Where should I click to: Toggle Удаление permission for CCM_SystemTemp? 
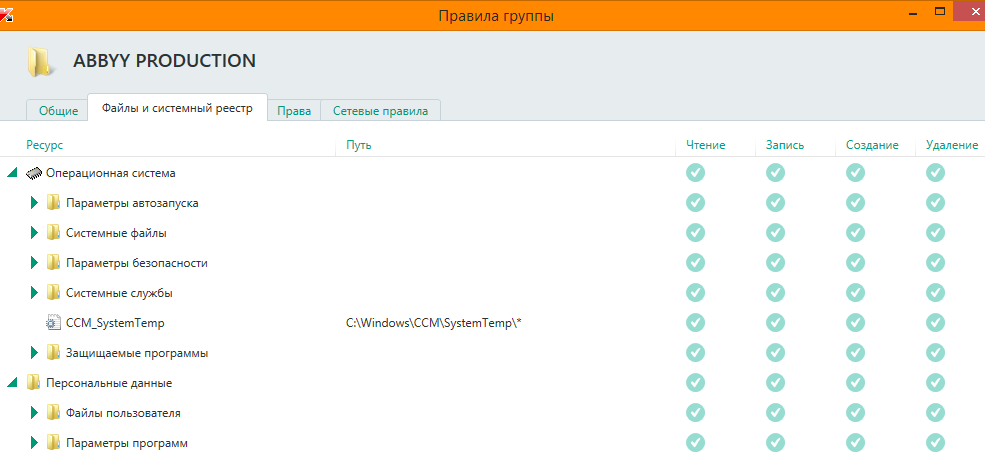coord(935,323)
